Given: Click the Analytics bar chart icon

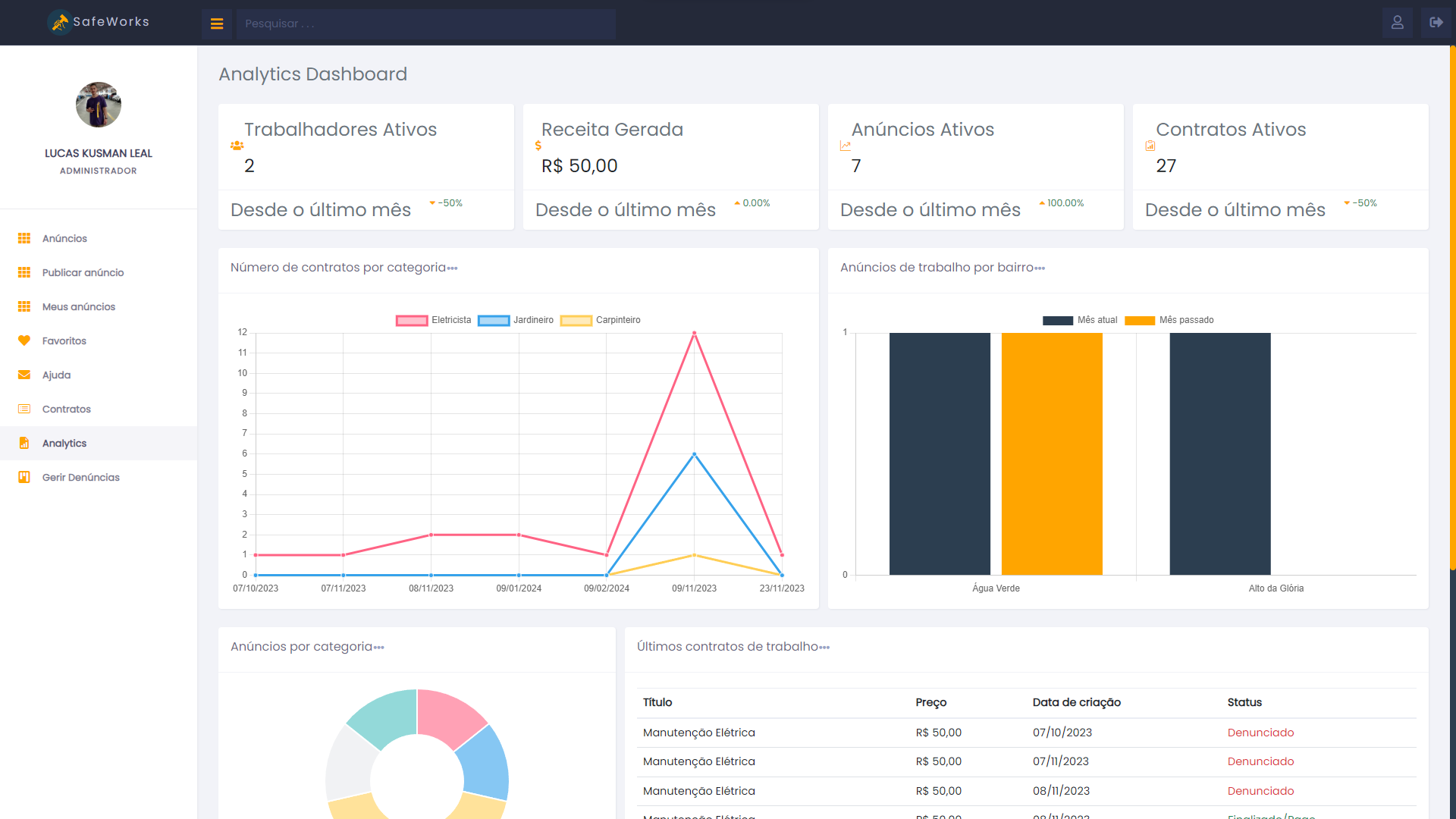Looking at the screenshot, I should (x=24, y=442).
